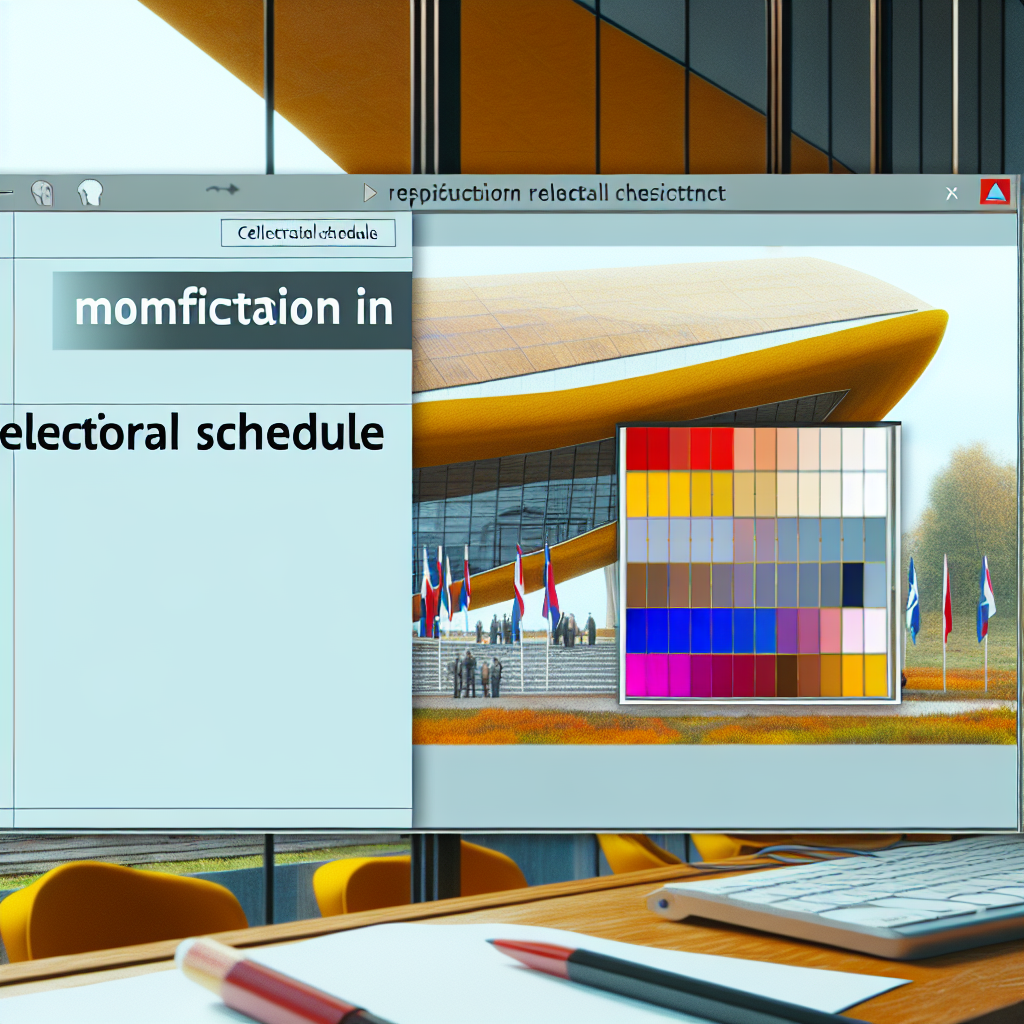Click the 'Cellectraial schedule' button
The image size is (1024, 1024).
click(x=308, y=233)
